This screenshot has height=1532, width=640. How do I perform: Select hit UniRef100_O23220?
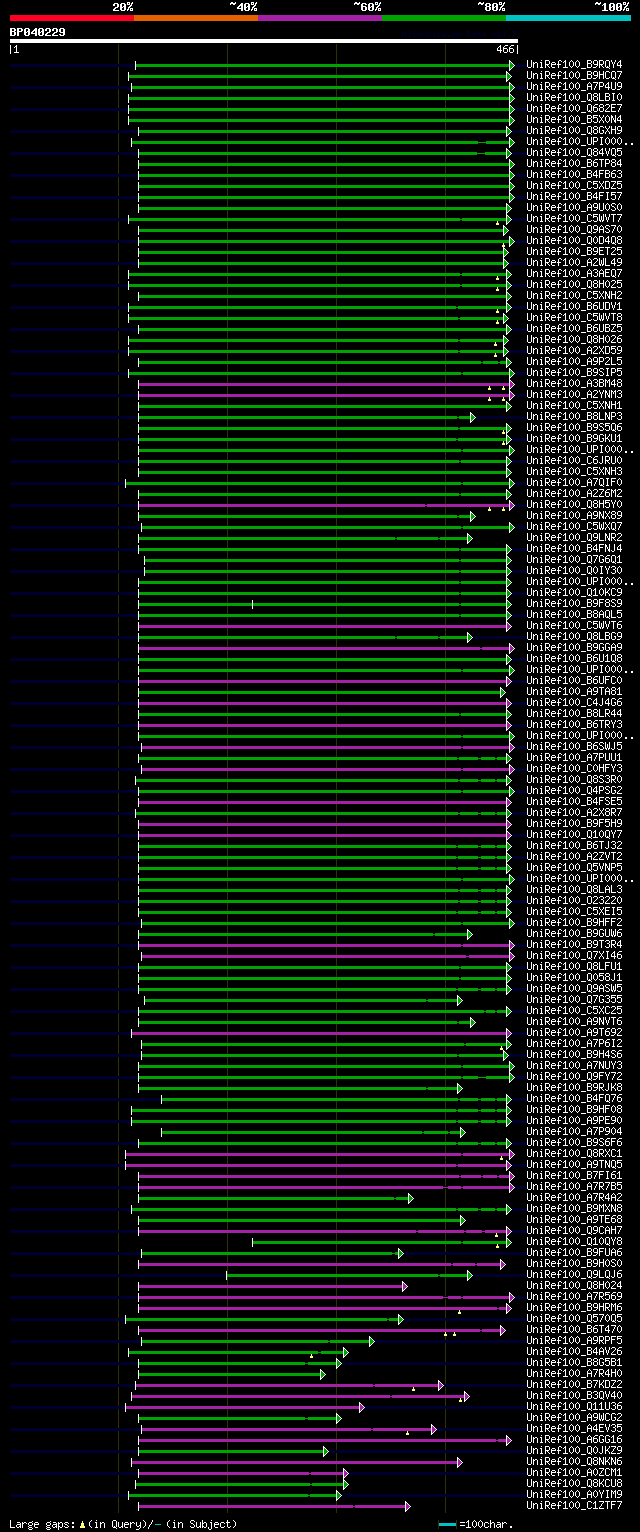pyautogui.click(x=574, y=901)
